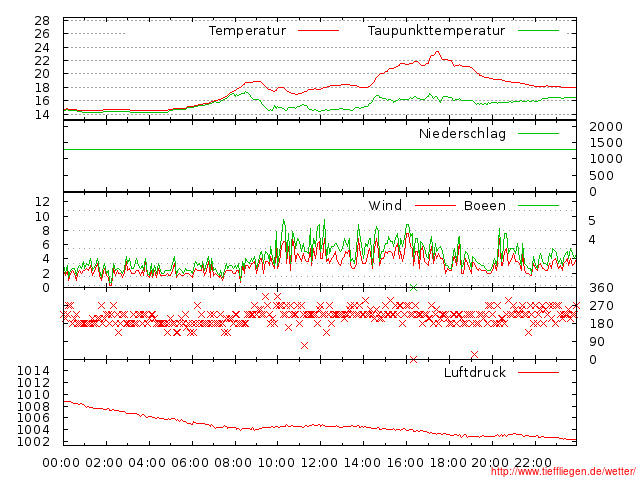This screenshot has height=480, width=640.
Task: Select the Temperatur legend label
Action: click(247, 31)
